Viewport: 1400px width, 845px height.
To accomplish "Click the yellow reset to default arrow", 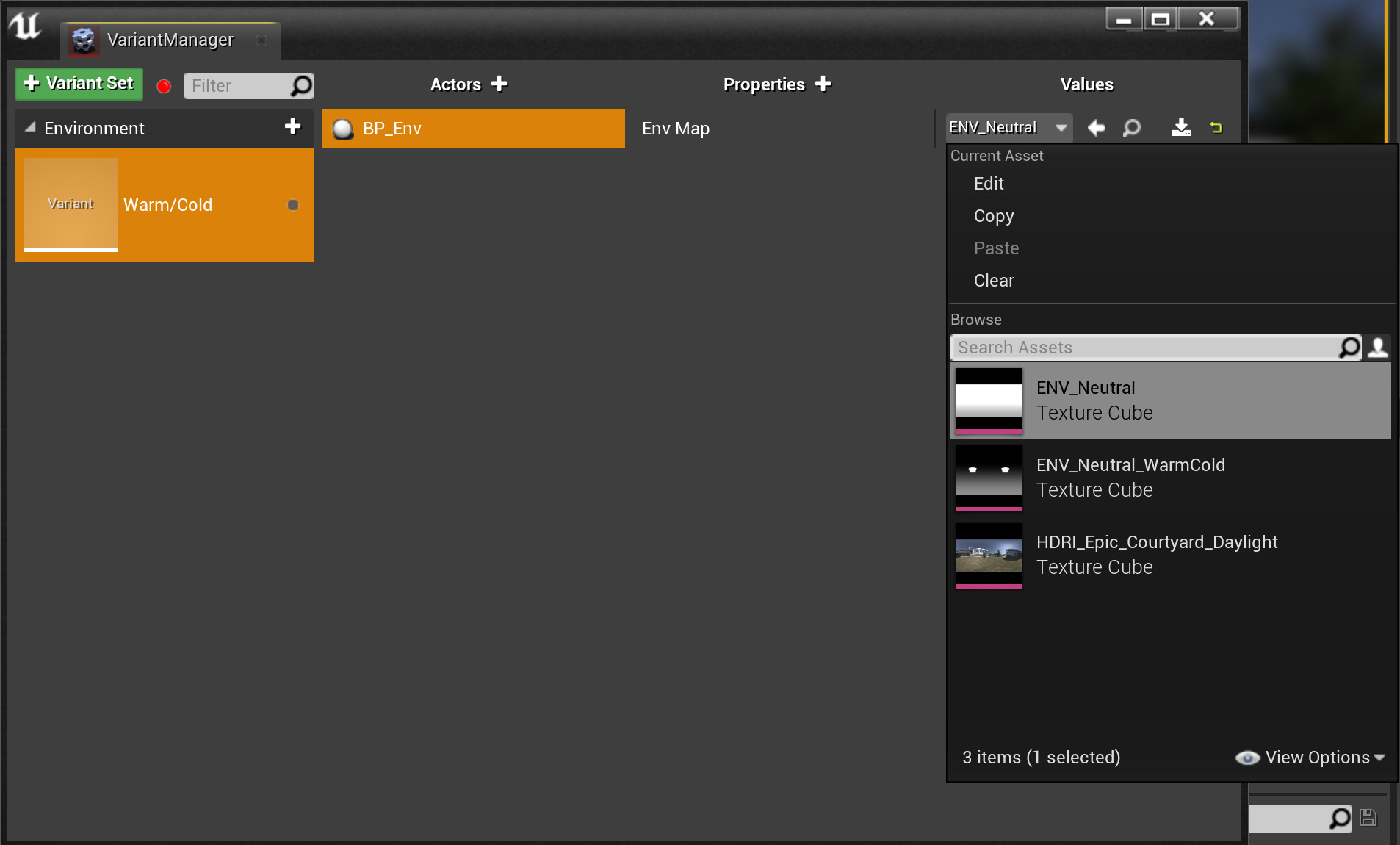I will [x=1216, y=128].
